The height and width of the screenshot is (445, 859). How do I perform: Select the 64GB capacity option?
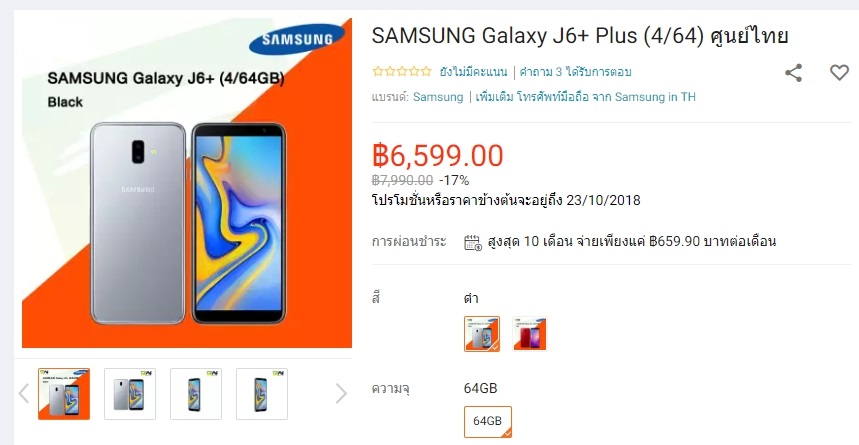point(488,421)
